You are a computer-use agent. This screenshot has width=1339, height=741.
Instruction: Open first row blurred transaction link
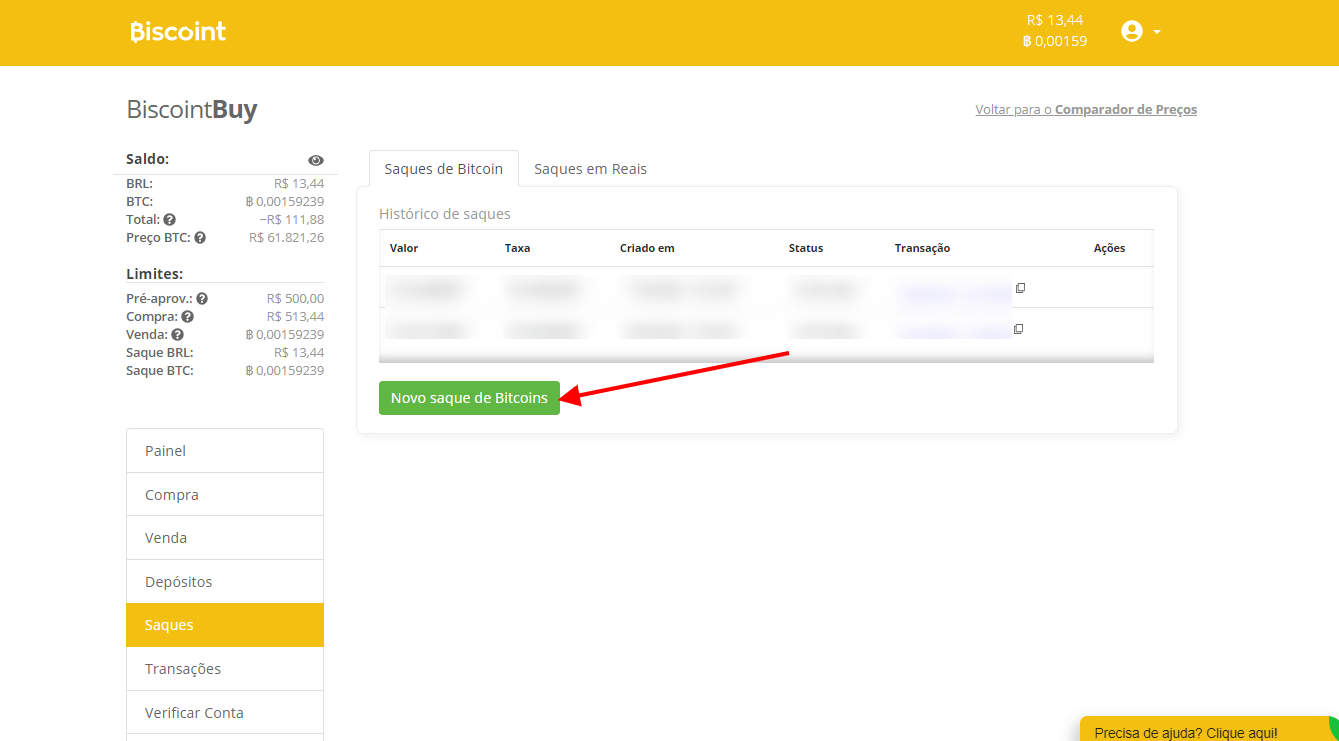[955, 291]
